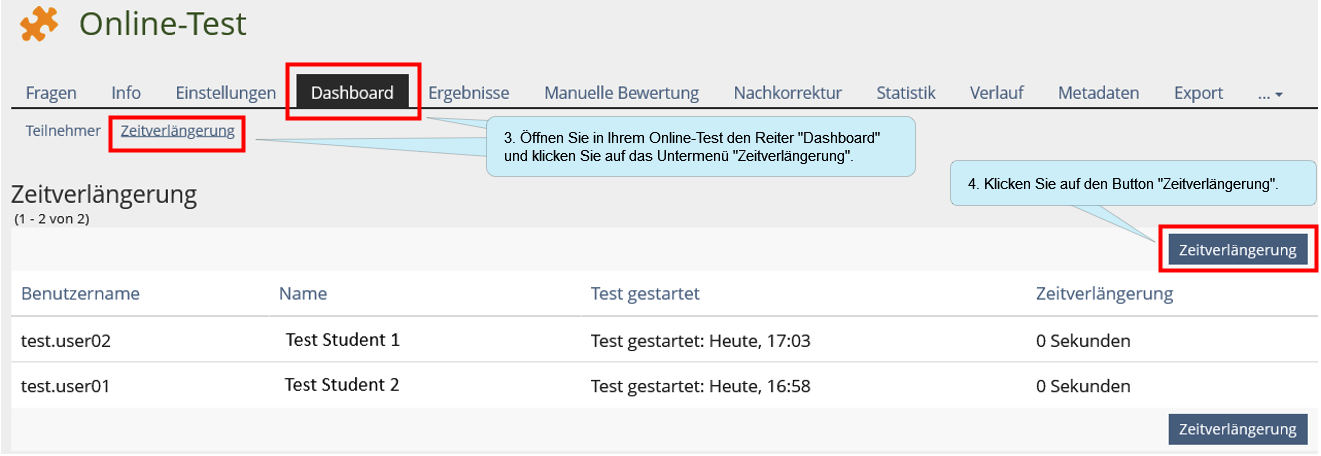
Task: Click the Zeitverlängerung submenu link
Action: (x=177, y=130)
